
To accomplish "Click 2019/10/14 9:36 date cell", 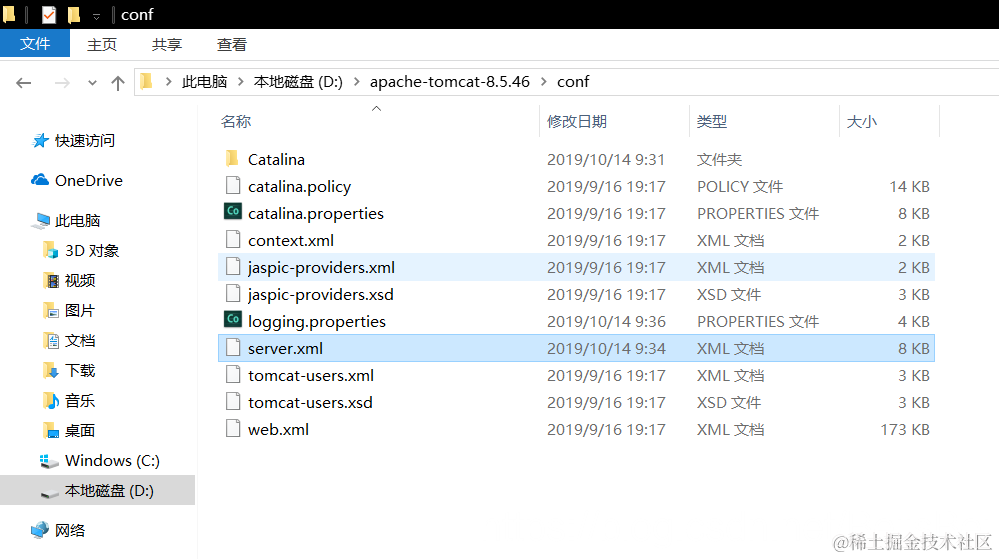I will (606, 322).
